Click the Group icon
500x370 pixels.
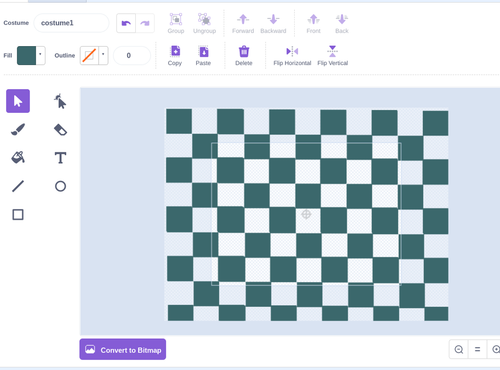176,23
